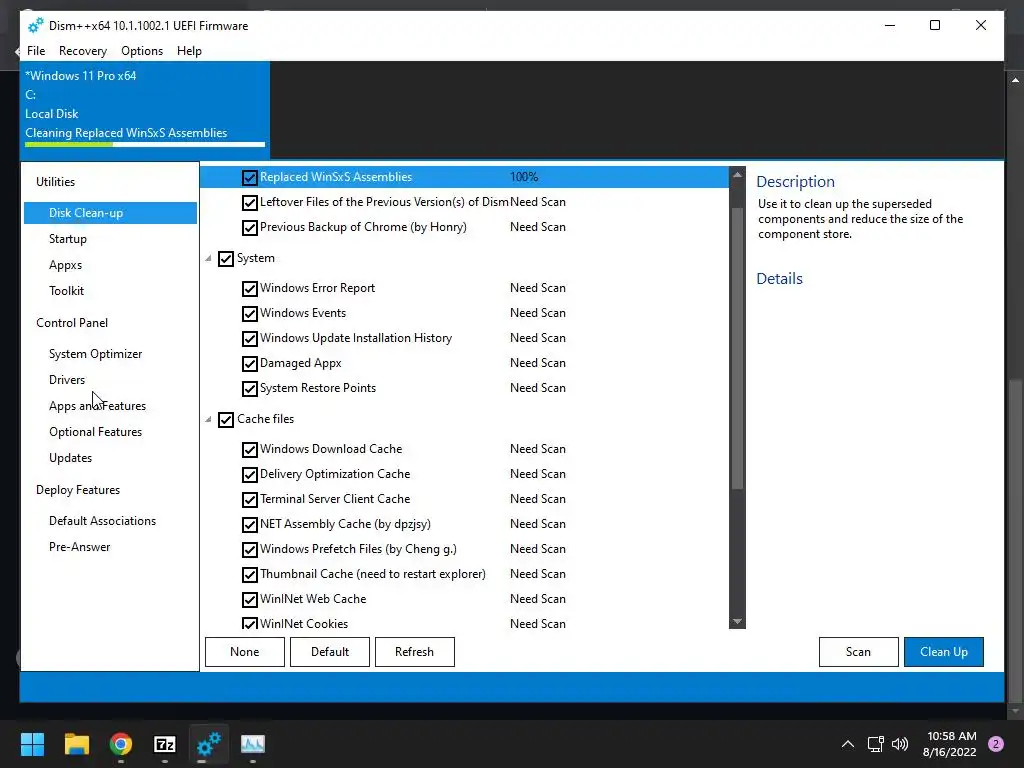The height and width of the screenshot is (768, 1024).
Task: Uncheck Delivery Optimization Cache
Action: (x=249, y=475)
